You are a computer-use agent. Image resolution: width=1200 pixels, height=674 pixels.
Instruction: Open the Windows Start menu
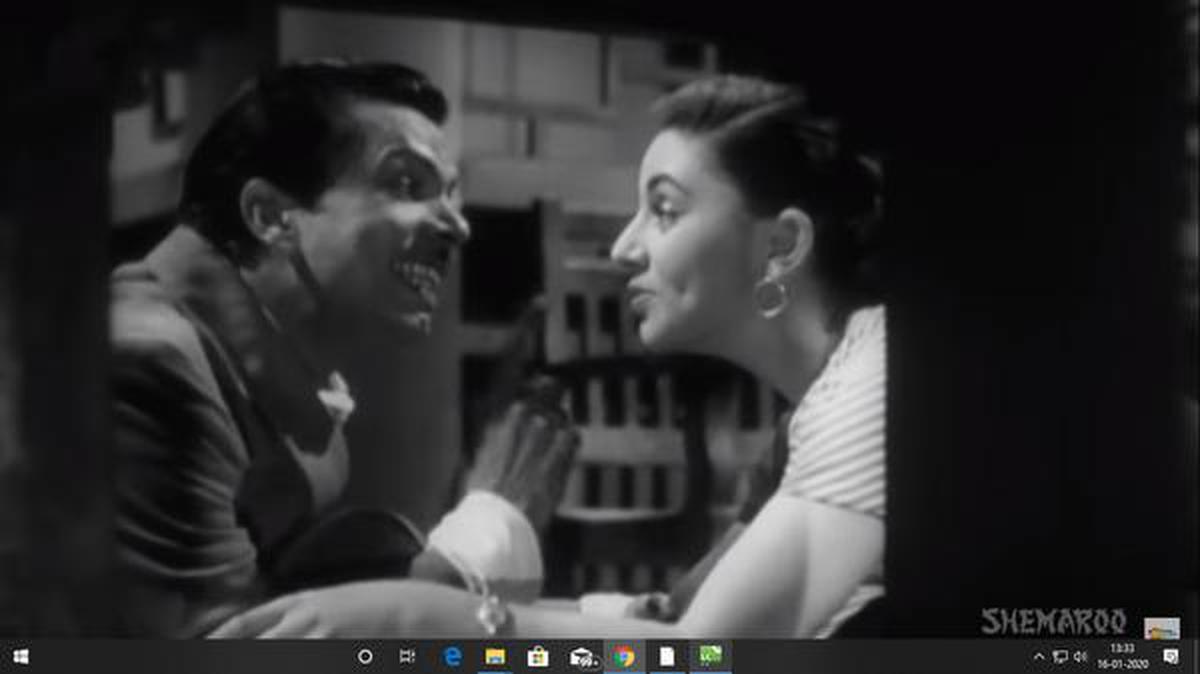coord(21,657)
